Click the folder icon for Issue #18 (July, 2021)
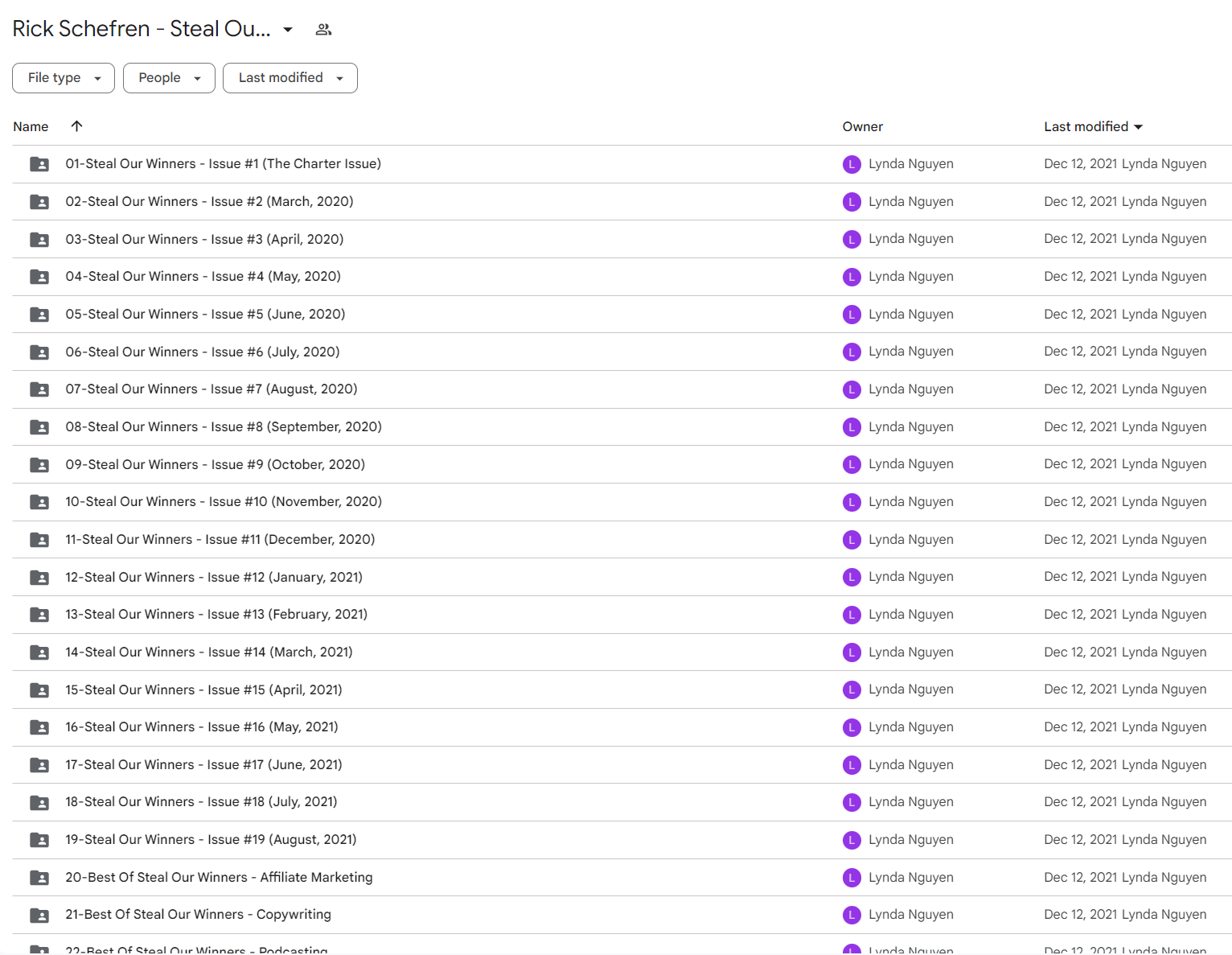 (39, 803)
